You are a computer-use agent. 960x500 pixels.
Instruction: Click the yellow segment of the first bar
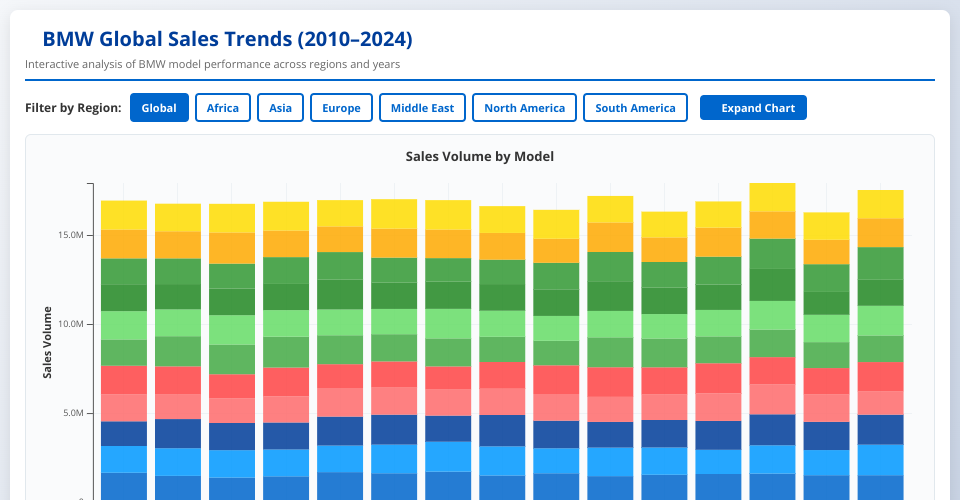point(124,215)
